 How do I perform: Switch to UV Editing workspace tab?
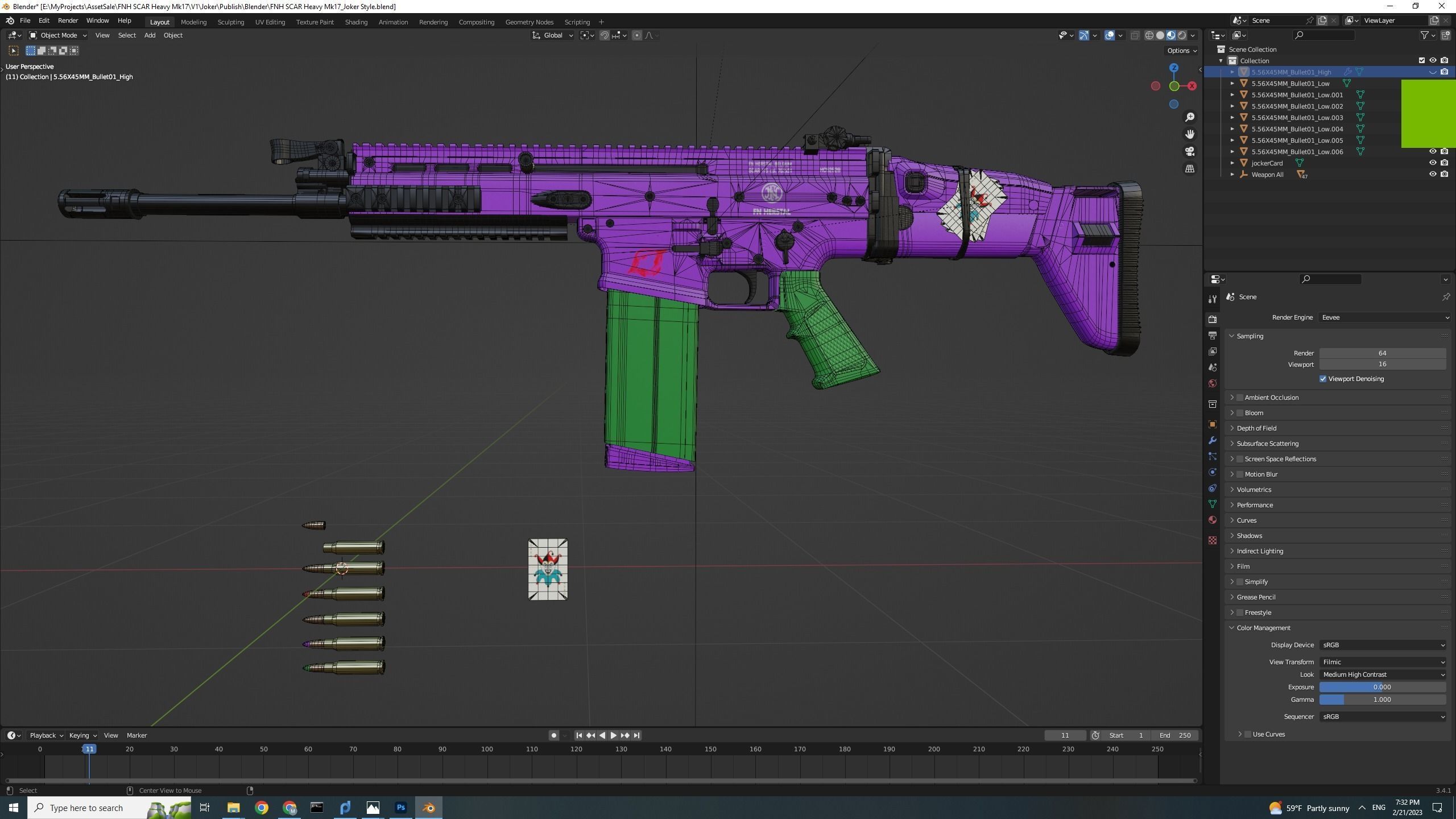[x=270, y=22]
